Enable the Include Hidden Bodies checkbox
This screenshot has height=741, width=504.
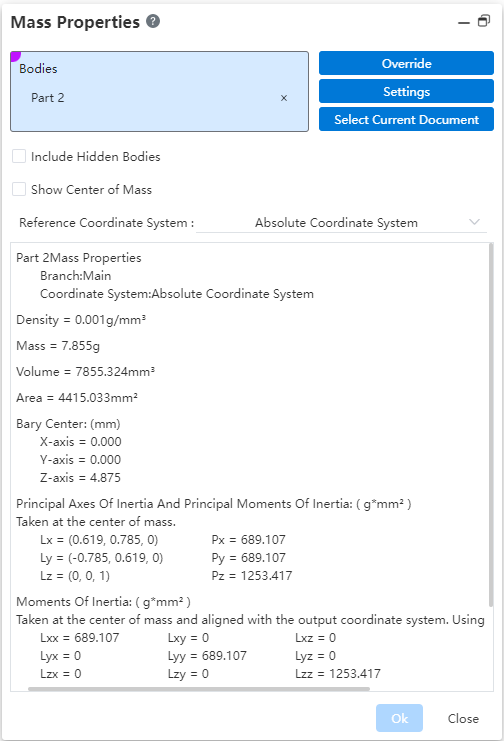click(19, 156)
